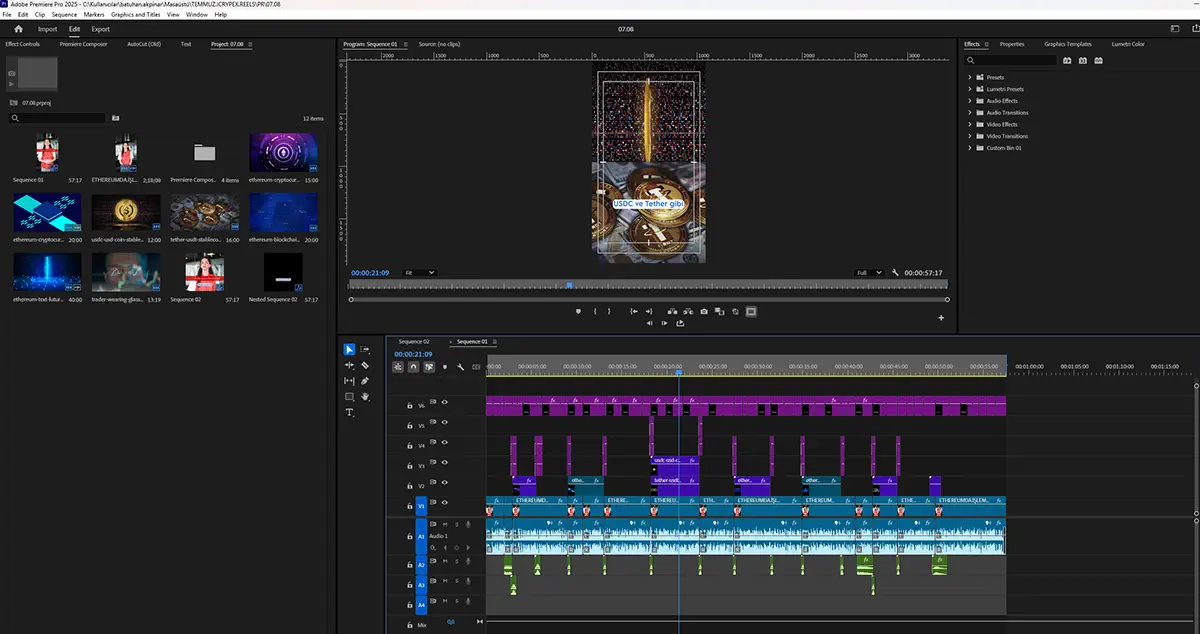Select the Rectangle tool
This screenshot has height=634, width=1200.
pyautogui.click(x=349, y=397)
